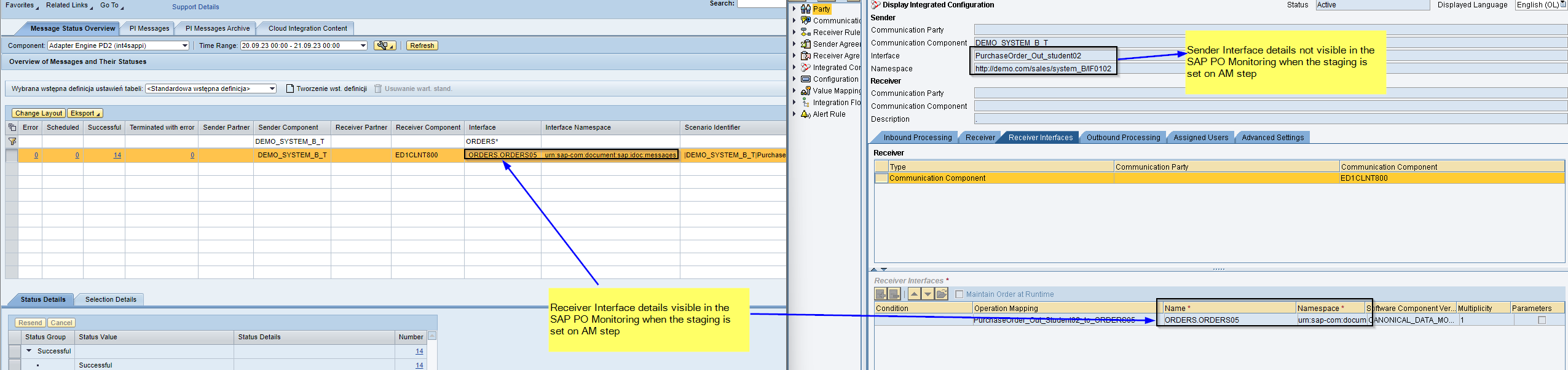Viewport: 1568px width, 370px height.
Task: Click the Successful count link 14
Action: pyautogui.click(x=117, y=155)
